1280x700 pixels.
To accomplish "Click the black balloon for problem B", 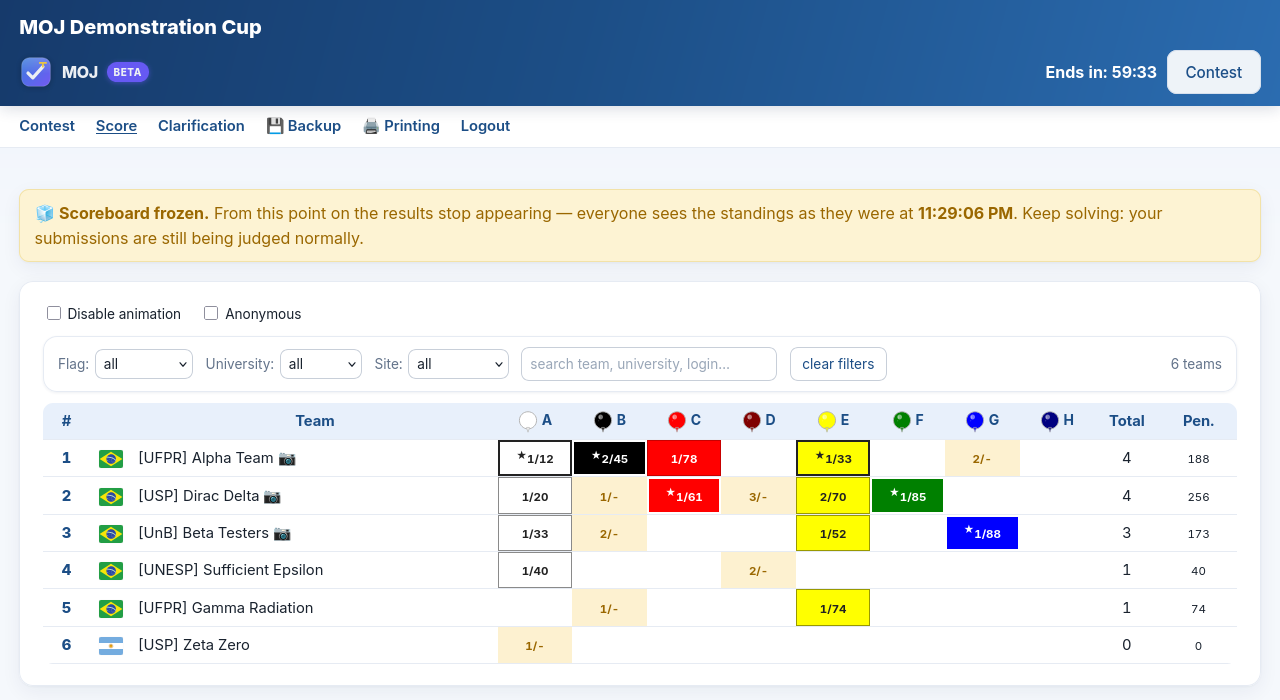I will click(x=603, y=421).
